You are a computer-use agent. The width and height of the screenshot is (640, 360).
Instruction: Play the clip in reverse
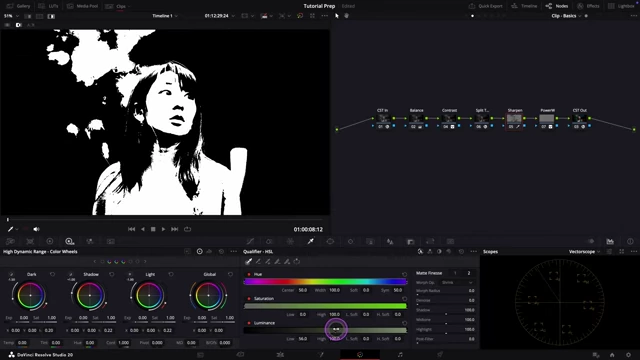(x=142, y=229)
